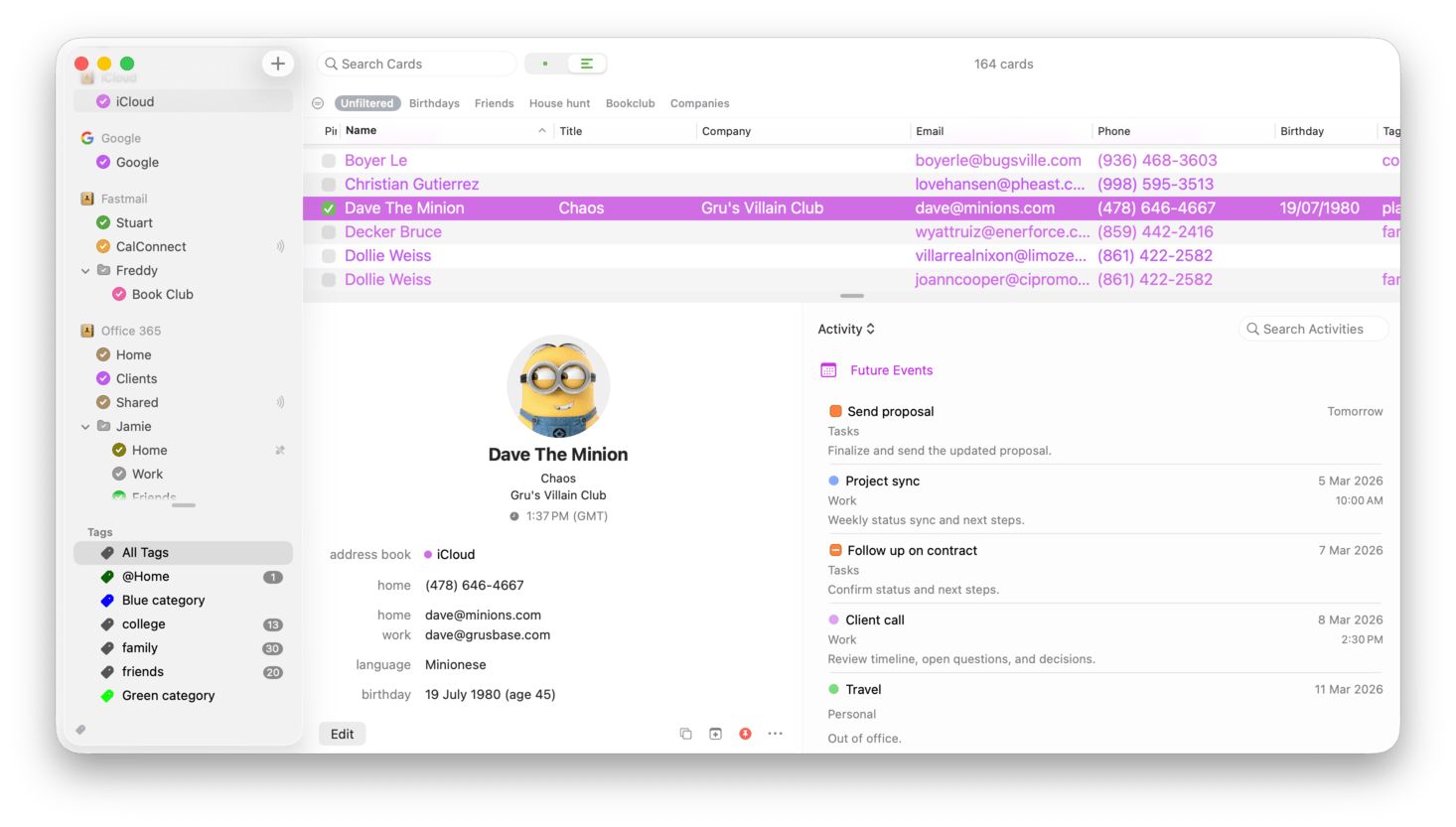Click the red pin icon below Dave's card
This screenshot has height=827, width=1456.
(x=745, y=733)
